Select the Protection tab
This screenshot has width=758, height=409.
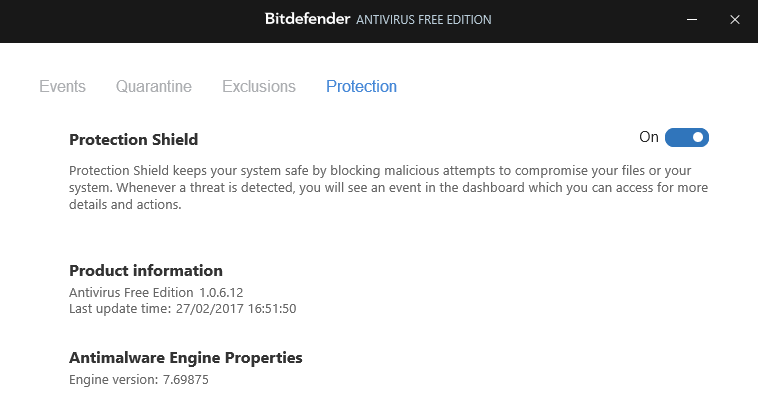coord(361,86)
